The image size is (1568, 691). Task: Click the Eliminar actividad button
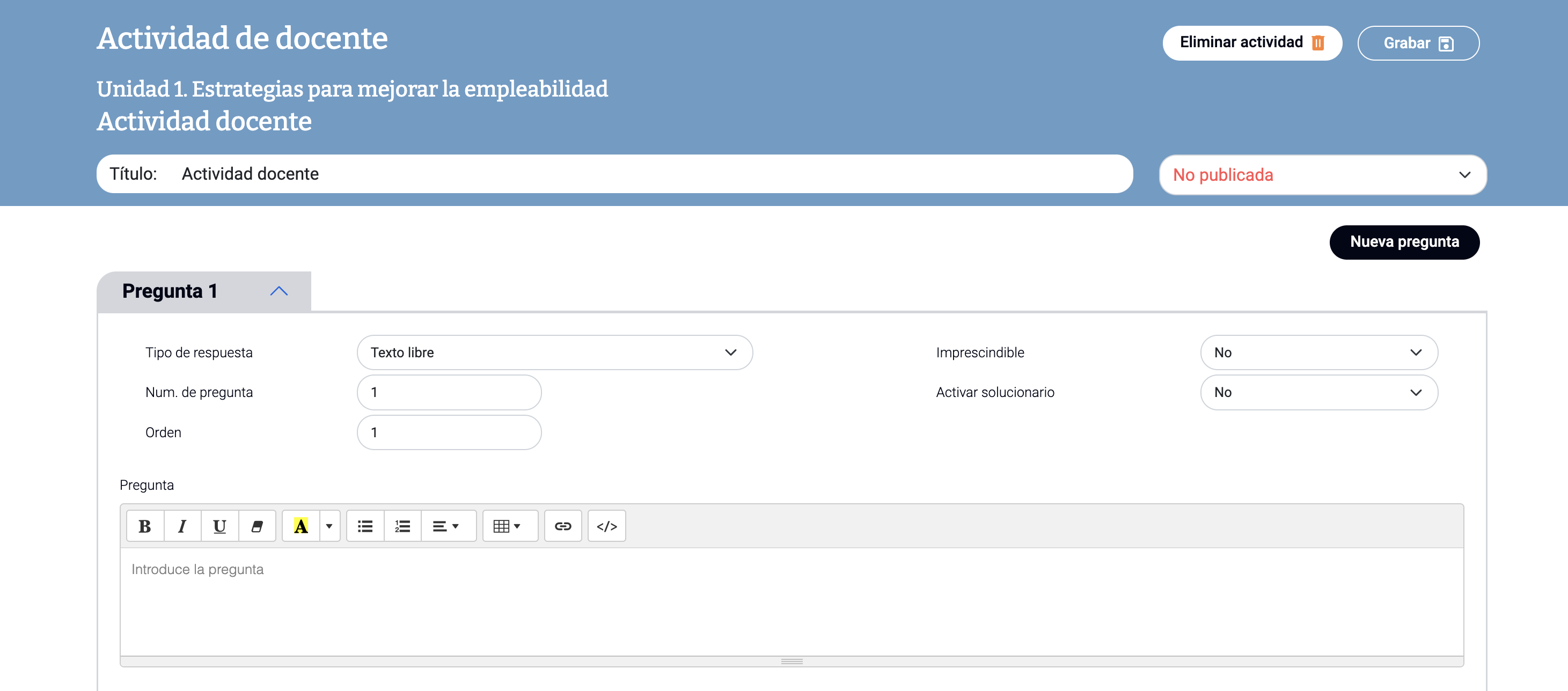(1251, 42)
